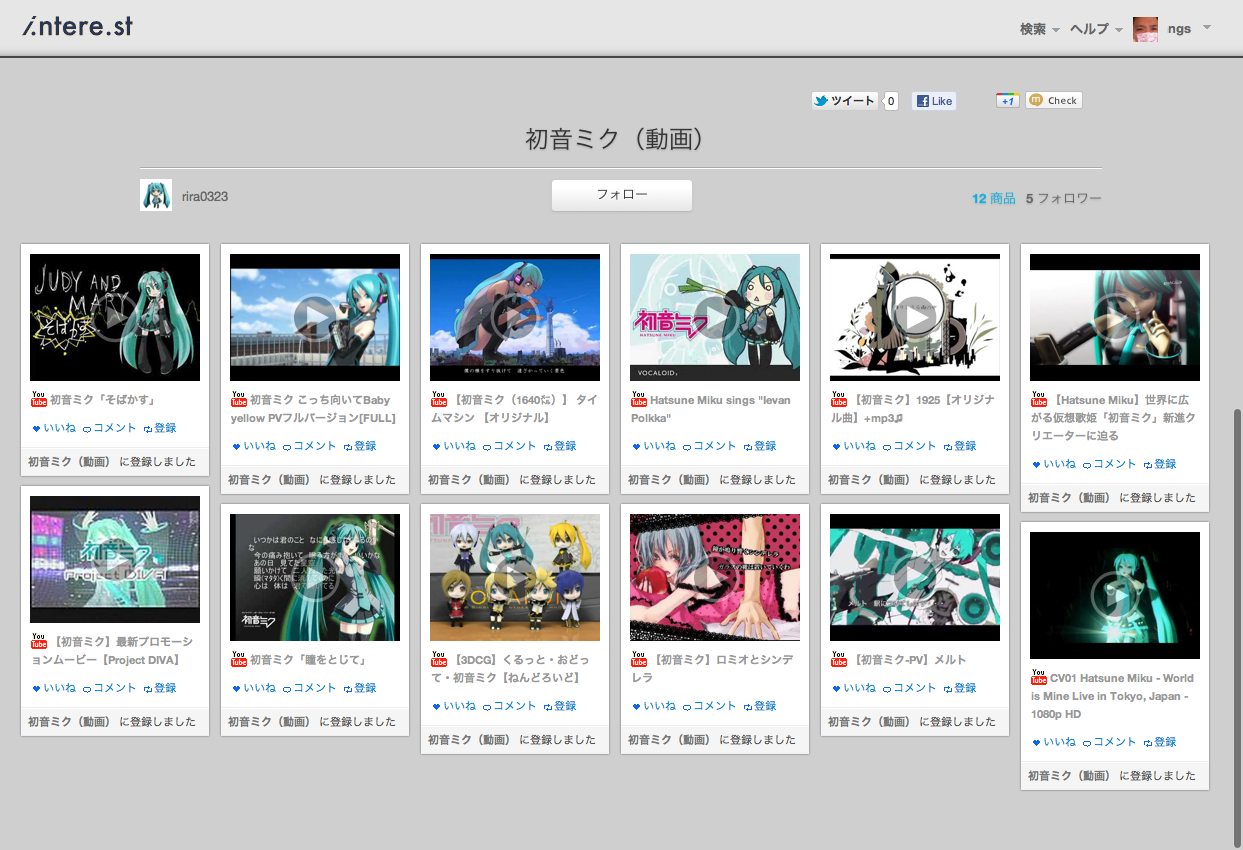Open the ねんどろいど 3DCG video thumbnail
The height and width of the screenshot is (850, 1243).
pyautogui.click(x=515, y=577)
